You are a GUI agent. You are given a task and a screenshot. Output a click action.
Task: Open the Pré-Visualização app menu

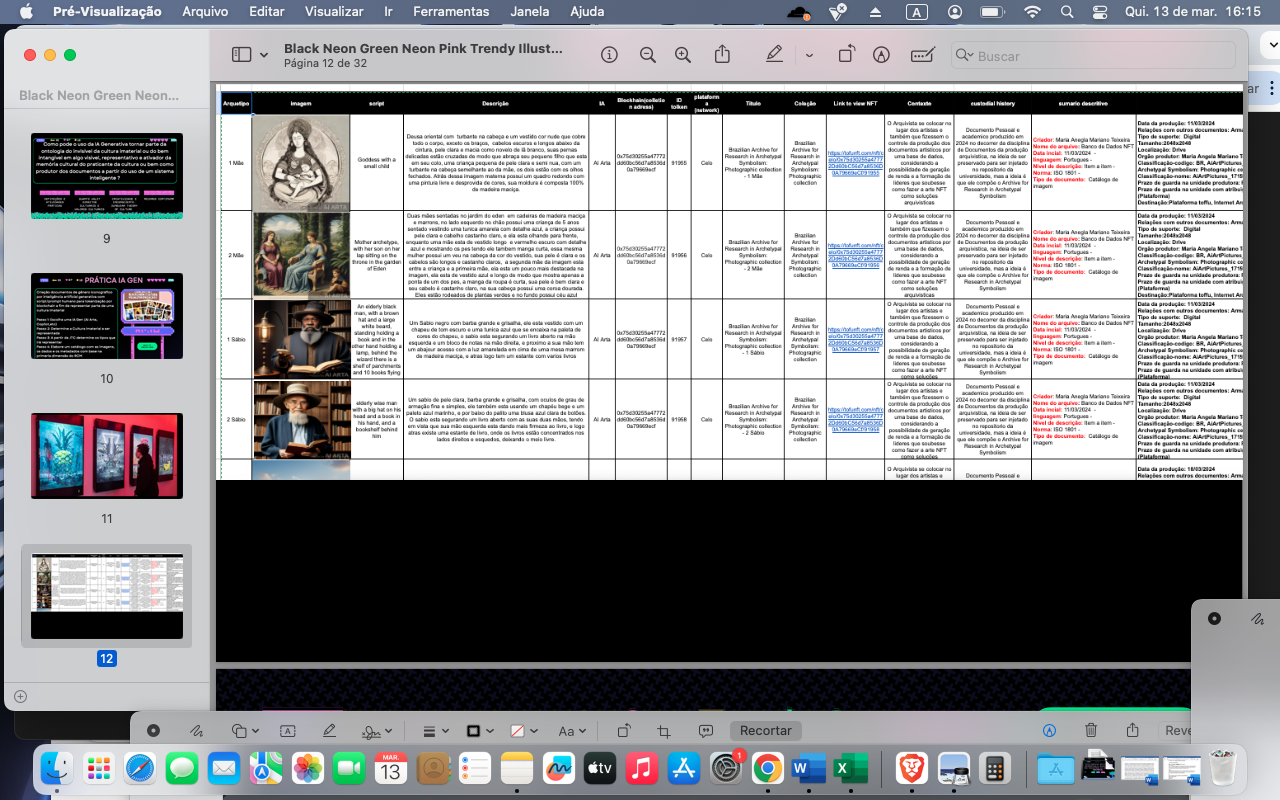(x=107, y=12)
